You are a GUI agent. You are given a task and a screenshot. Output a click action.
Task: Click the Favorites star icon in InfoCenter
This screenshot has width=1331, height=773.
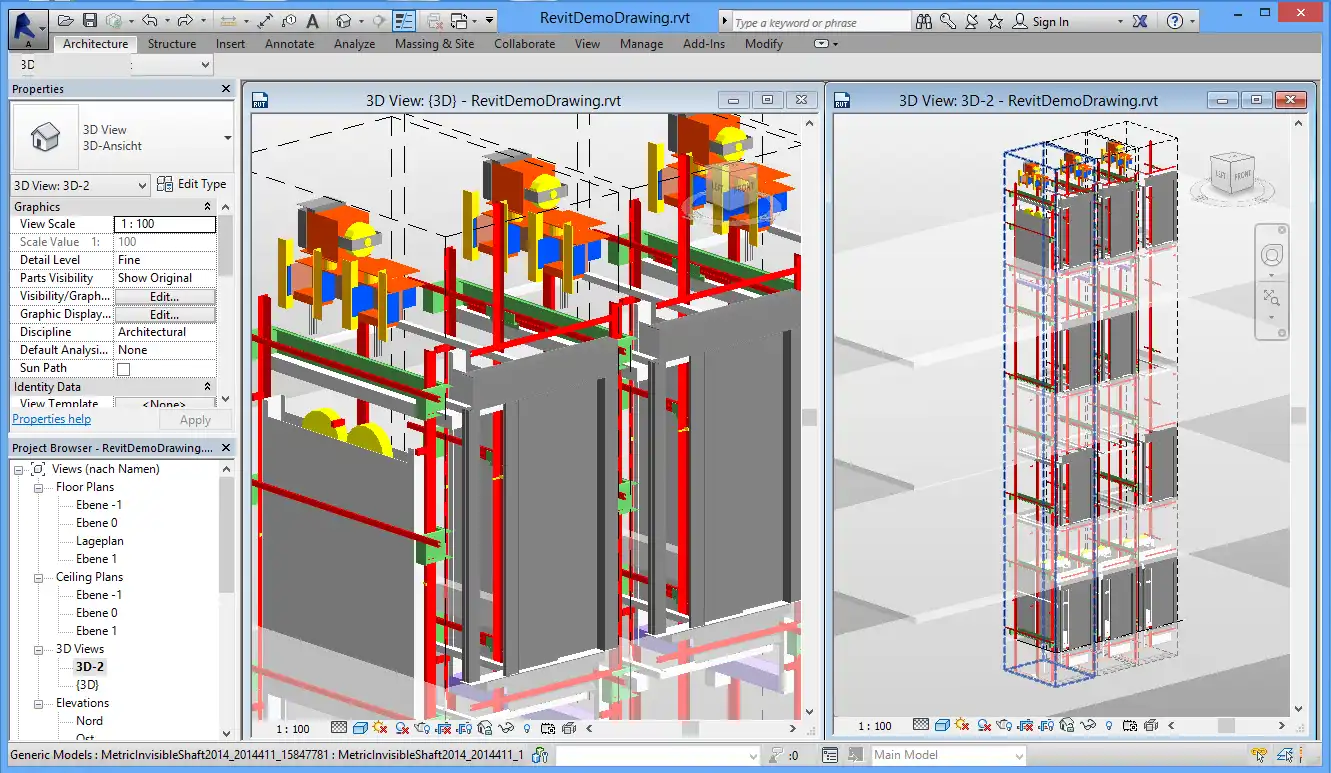coord(996,21)
